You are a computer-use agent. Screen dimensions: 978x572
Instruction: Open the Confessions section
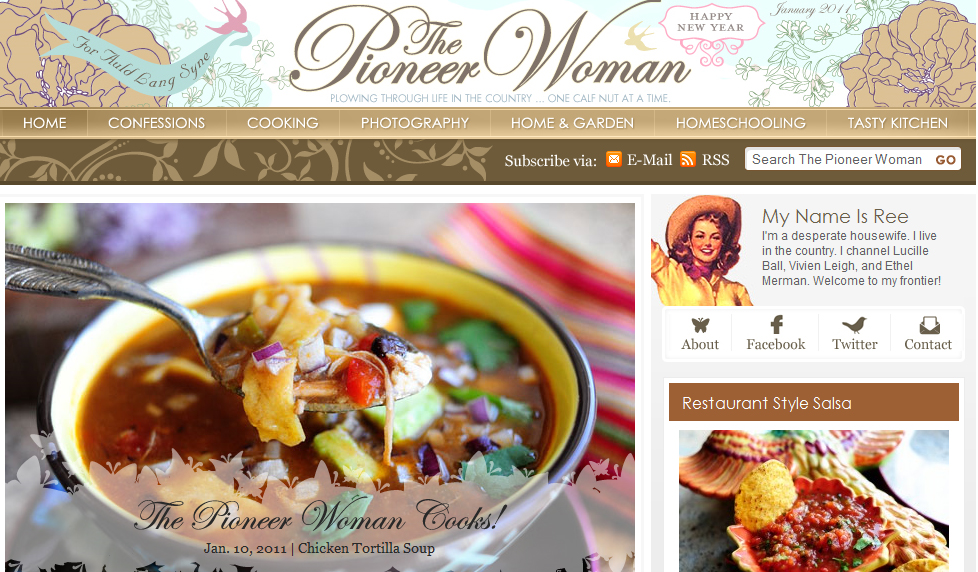(x=157, y=123)
